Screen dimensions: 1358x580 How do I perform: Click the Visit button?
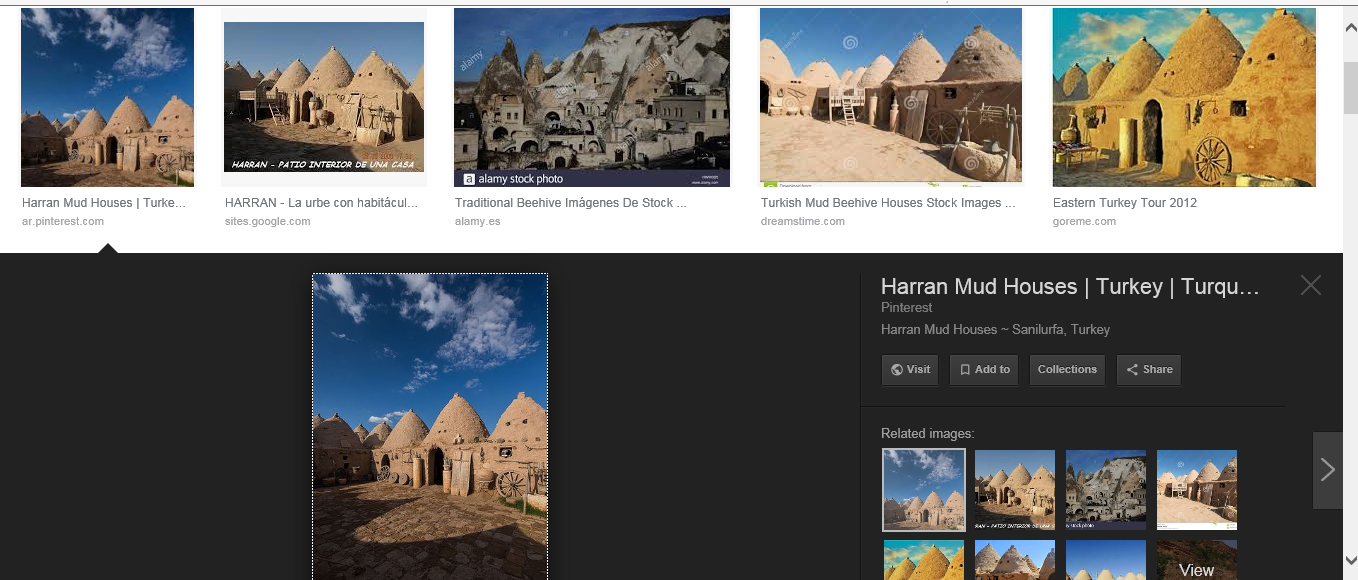tap(911, 370)
